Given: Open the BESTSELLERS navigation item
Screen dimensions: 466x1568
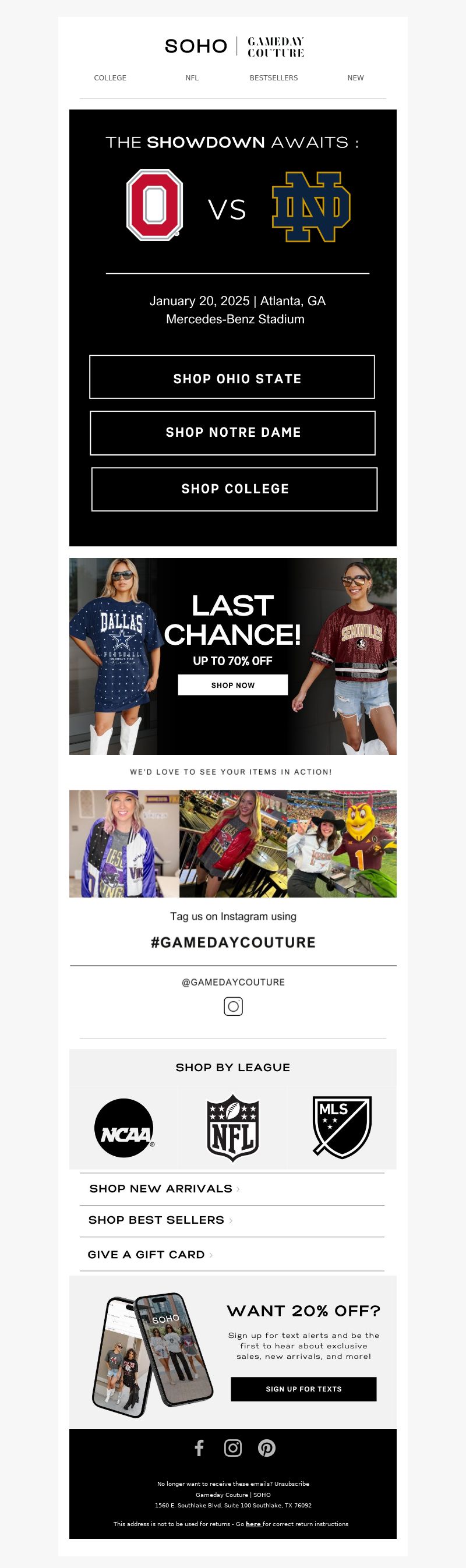Looking at the screenshot, I should pyautogui.click(x=274, y=78).
